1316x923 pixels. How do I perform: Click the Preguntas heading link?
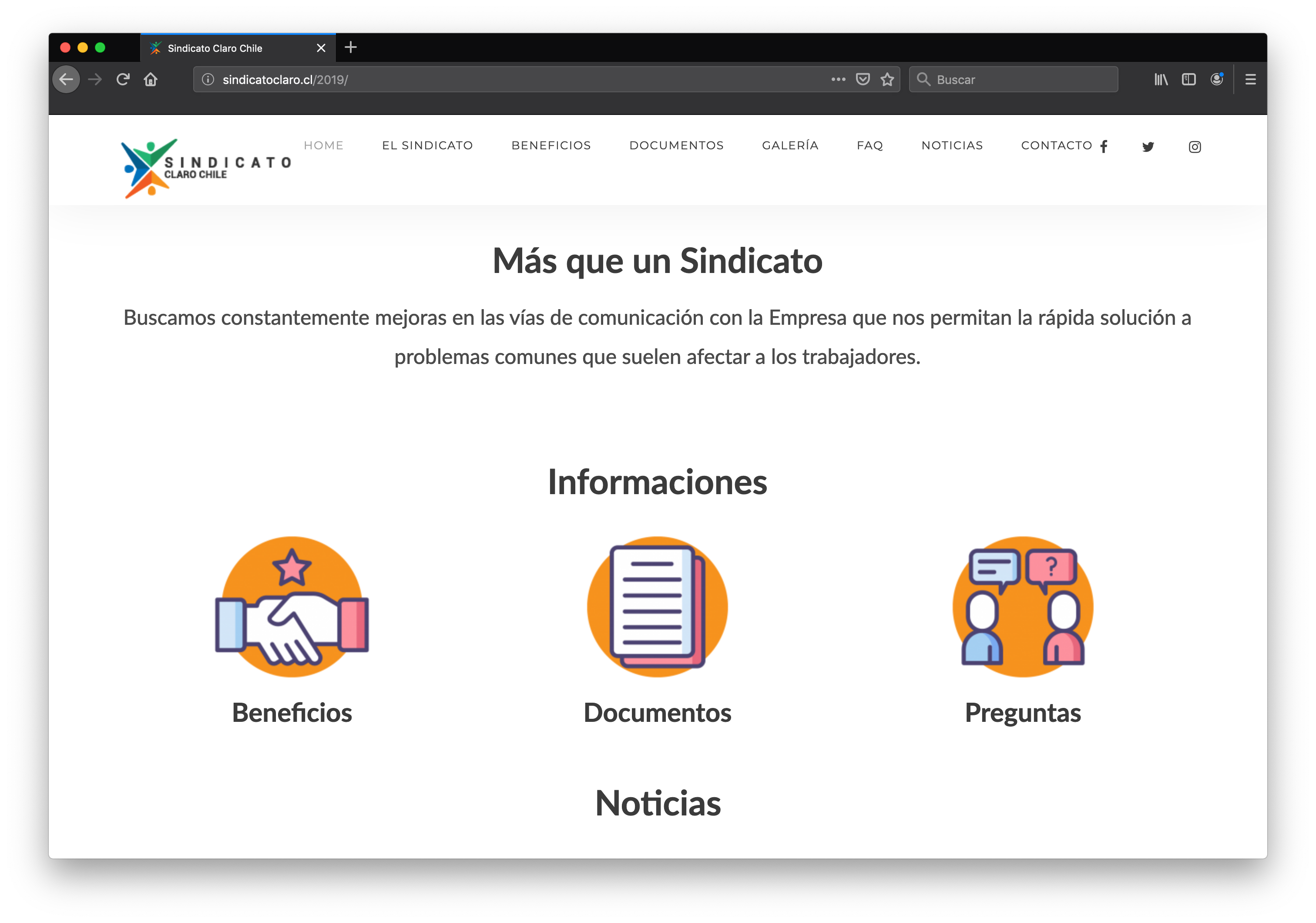(1023, 714)
